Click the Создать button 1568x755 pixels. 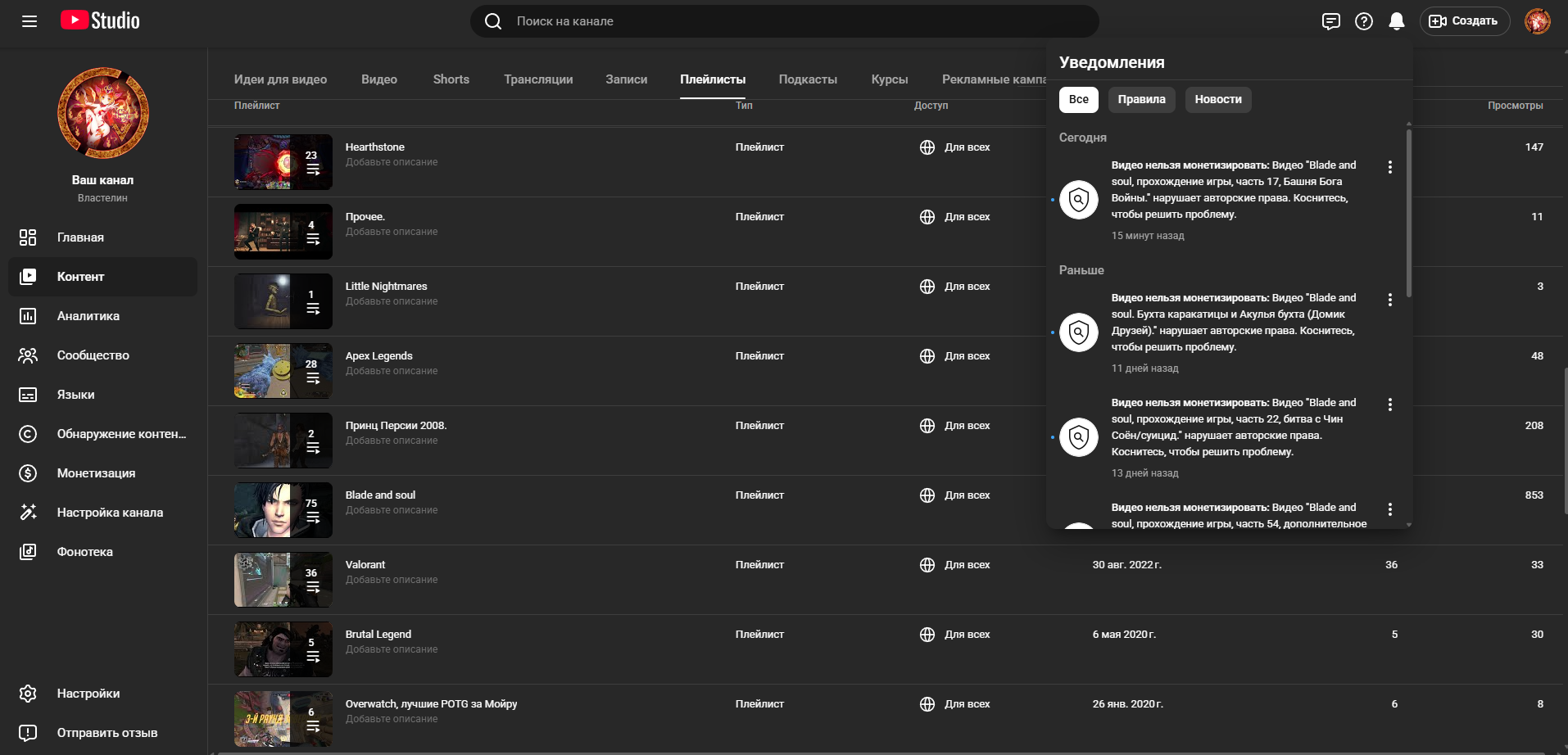tap(1464, 21)
